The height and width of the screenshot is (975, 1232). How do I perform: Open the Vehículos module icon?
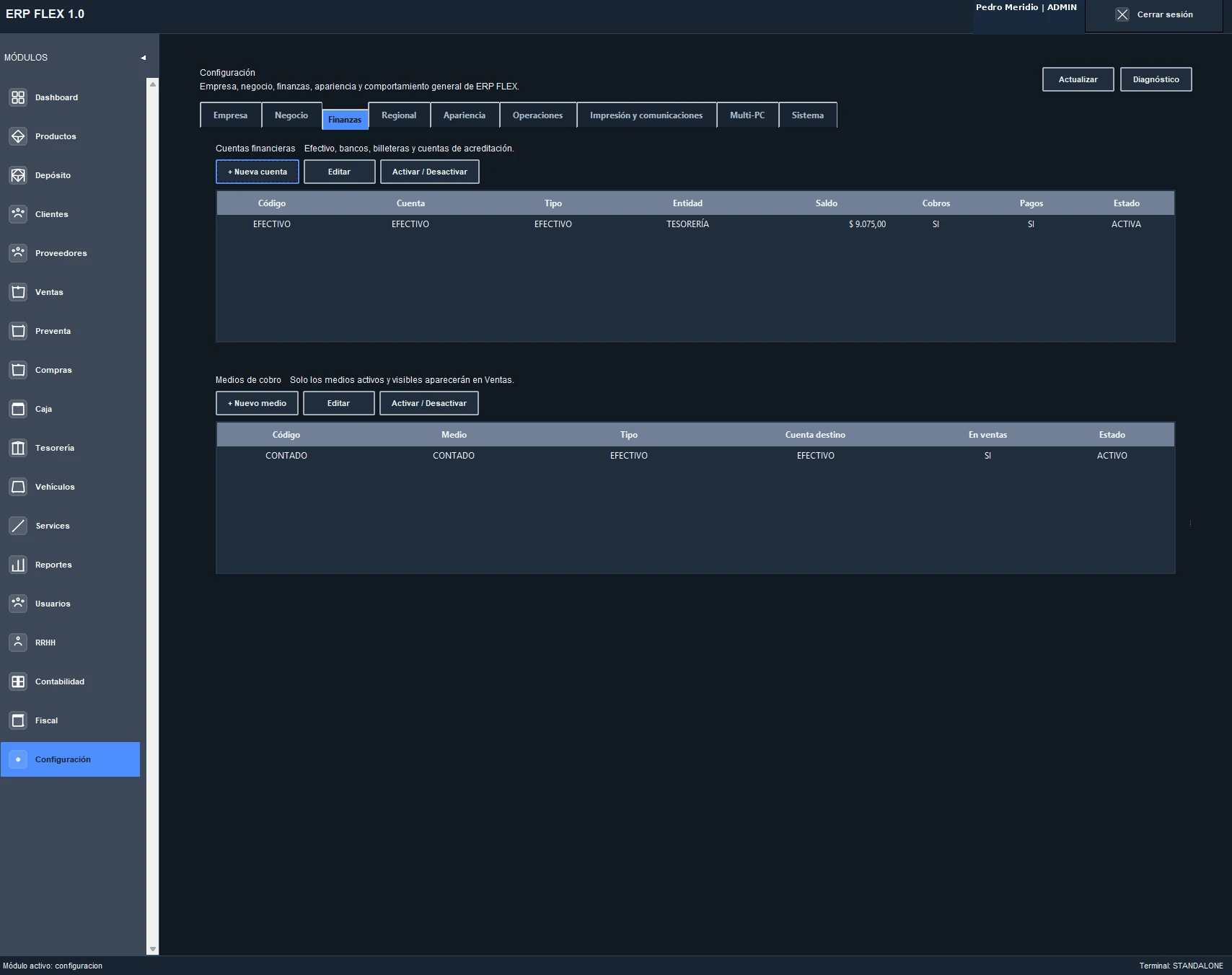(18, 487)
